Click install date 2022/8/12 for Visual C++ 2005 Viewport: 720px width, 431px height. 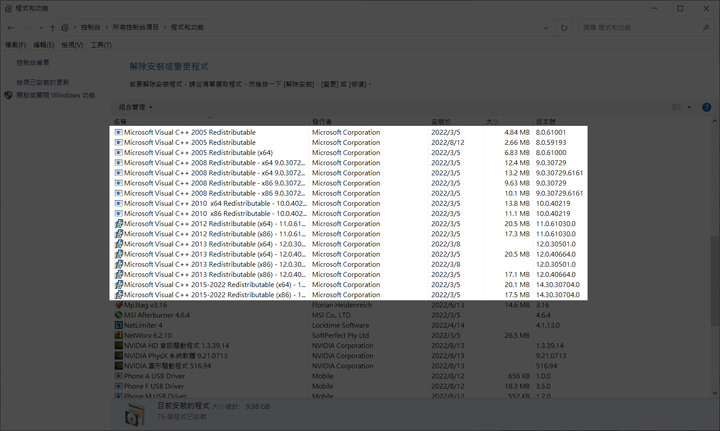(x=448, y=142)
